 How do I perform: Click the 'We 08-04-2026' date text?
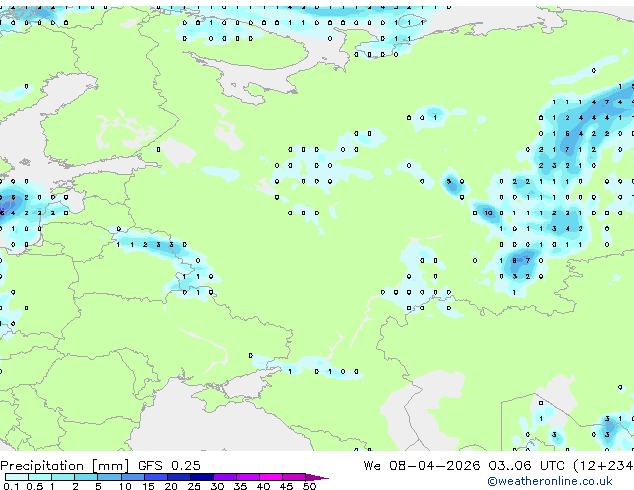[422, 466]
